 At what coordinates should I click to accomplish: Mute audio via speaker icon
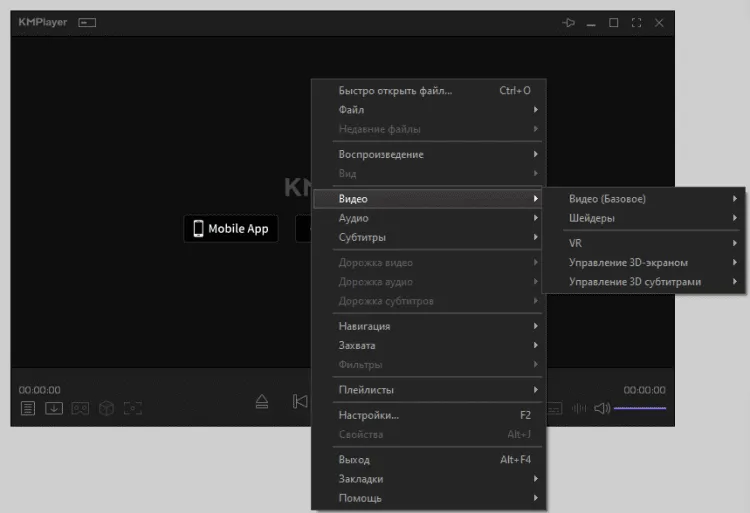[602, 408]
